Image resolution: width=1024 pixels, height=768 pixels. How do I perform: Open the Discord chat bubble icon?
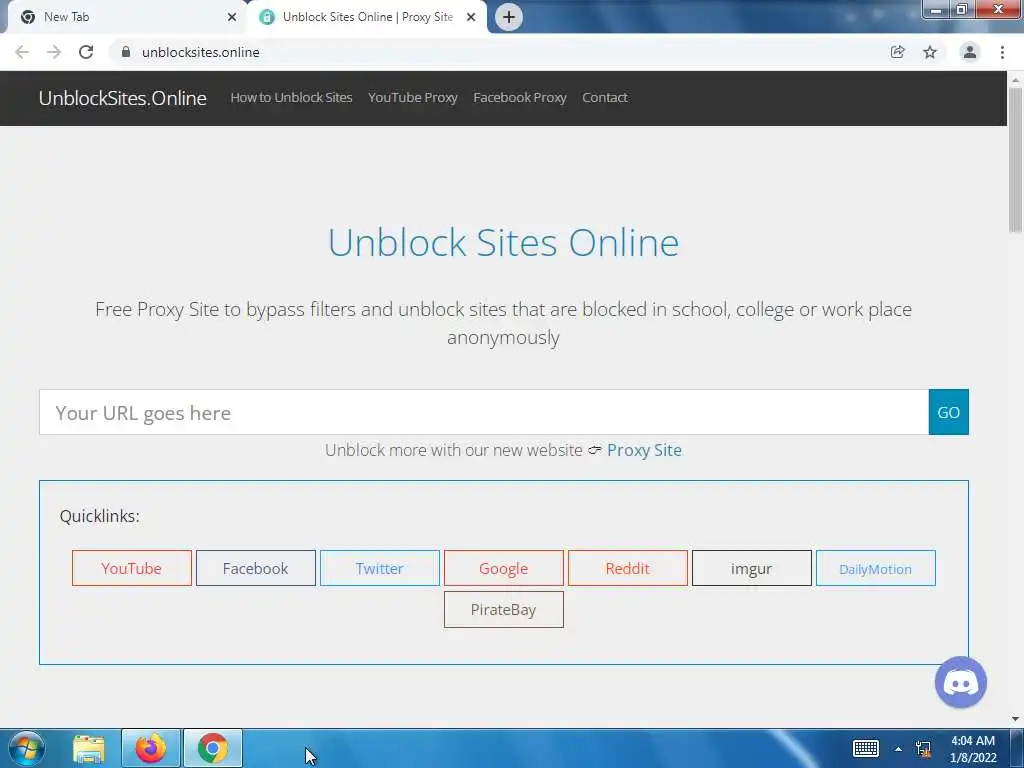click(961, 682)
